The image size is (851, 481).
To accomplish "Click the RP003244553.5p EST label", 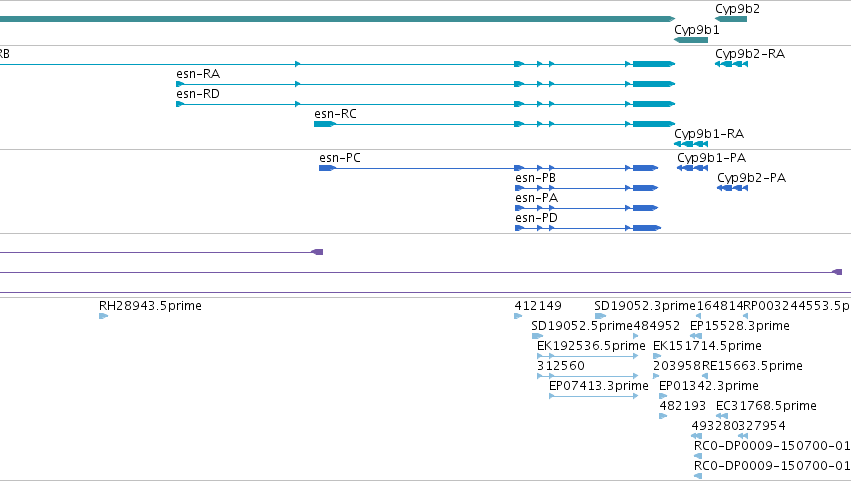I will tap(797, 306).
